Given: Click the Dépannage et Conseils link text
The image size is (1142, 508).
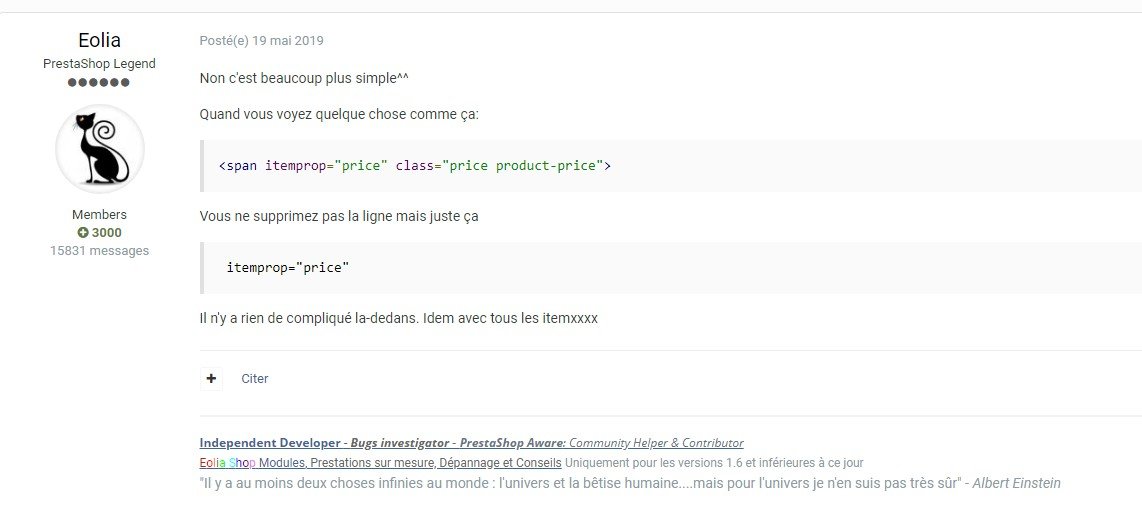Looking at the screenshot, I should [x=499, y=463].
